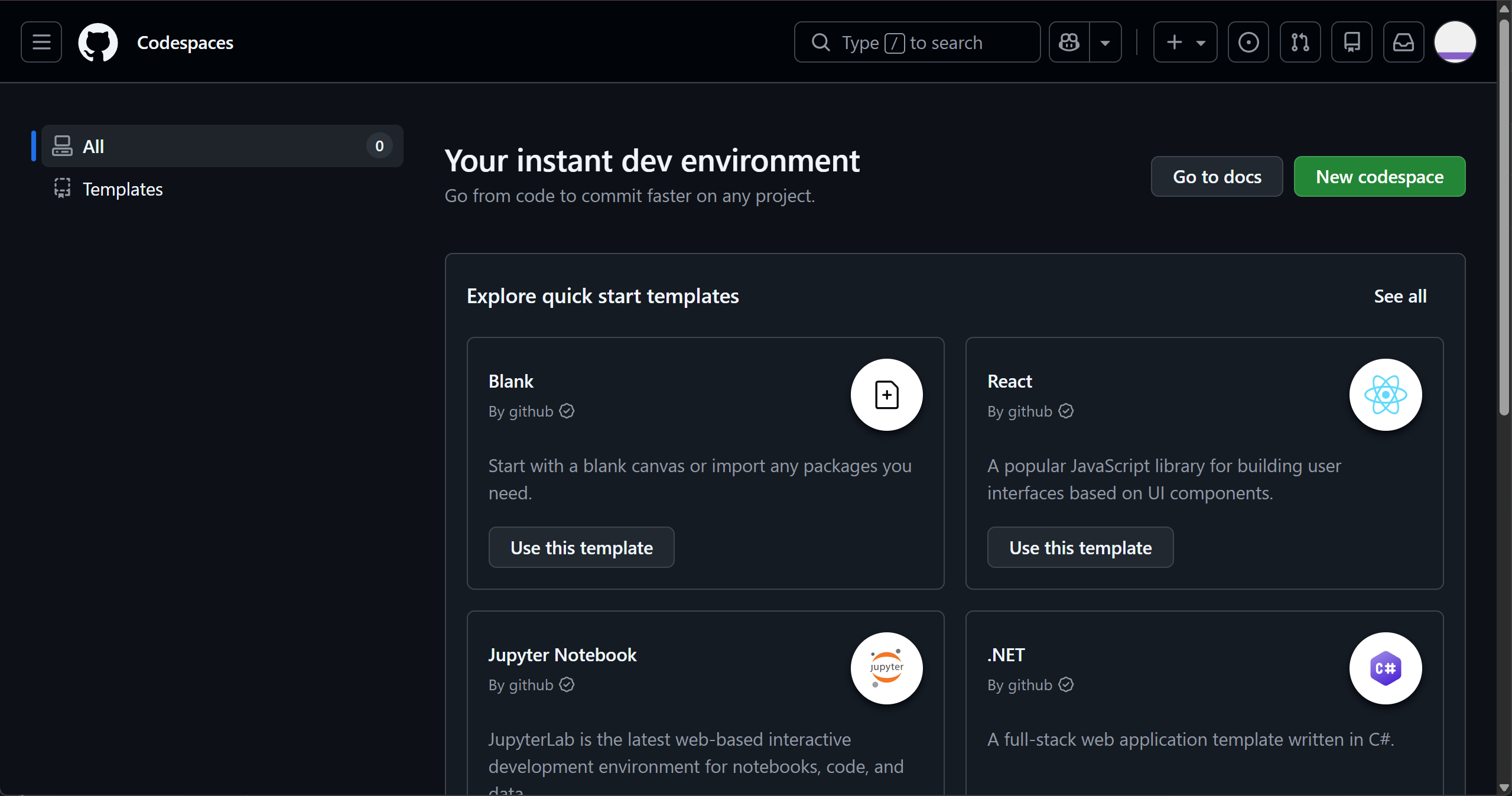Screen dimensions: 1512x796
Task: Open the Jupyter Notebook template title
Action: pyautogui.click(x=562, y=655)
